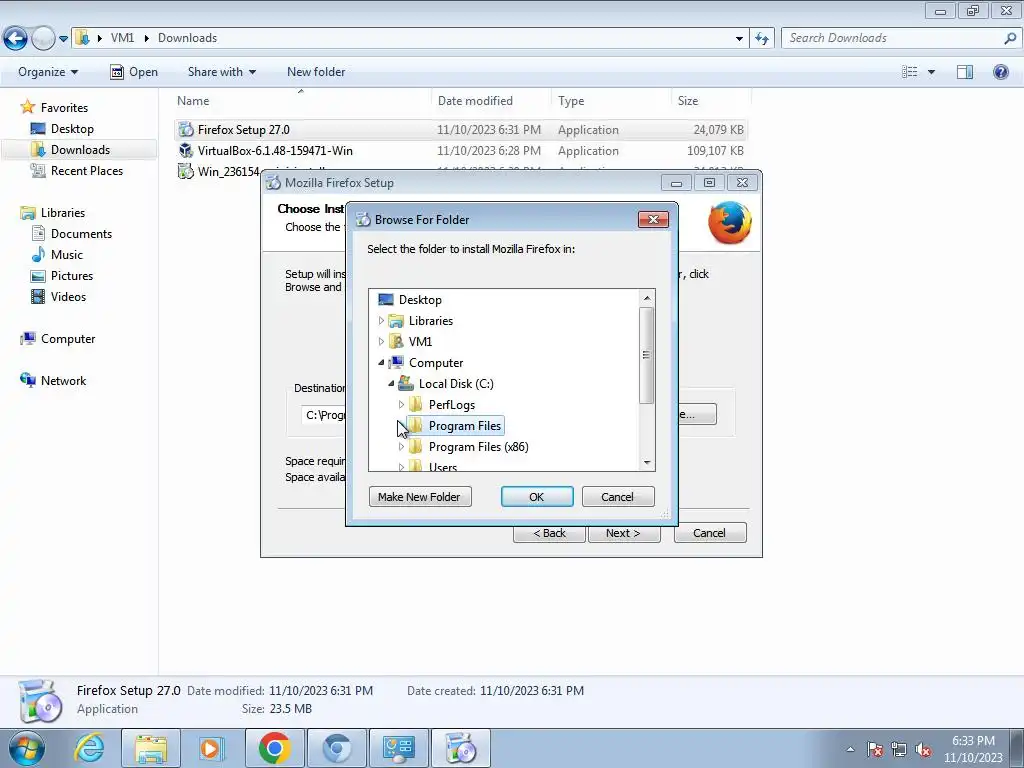Click Open in the Explorer toolbar
Image resolution: width=1024 pixels, height=768 pixels.
point(134,72)
